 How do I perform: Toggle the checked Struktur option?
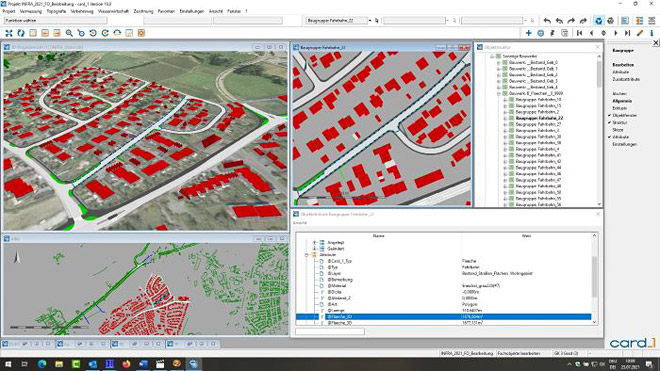(618, 123)
